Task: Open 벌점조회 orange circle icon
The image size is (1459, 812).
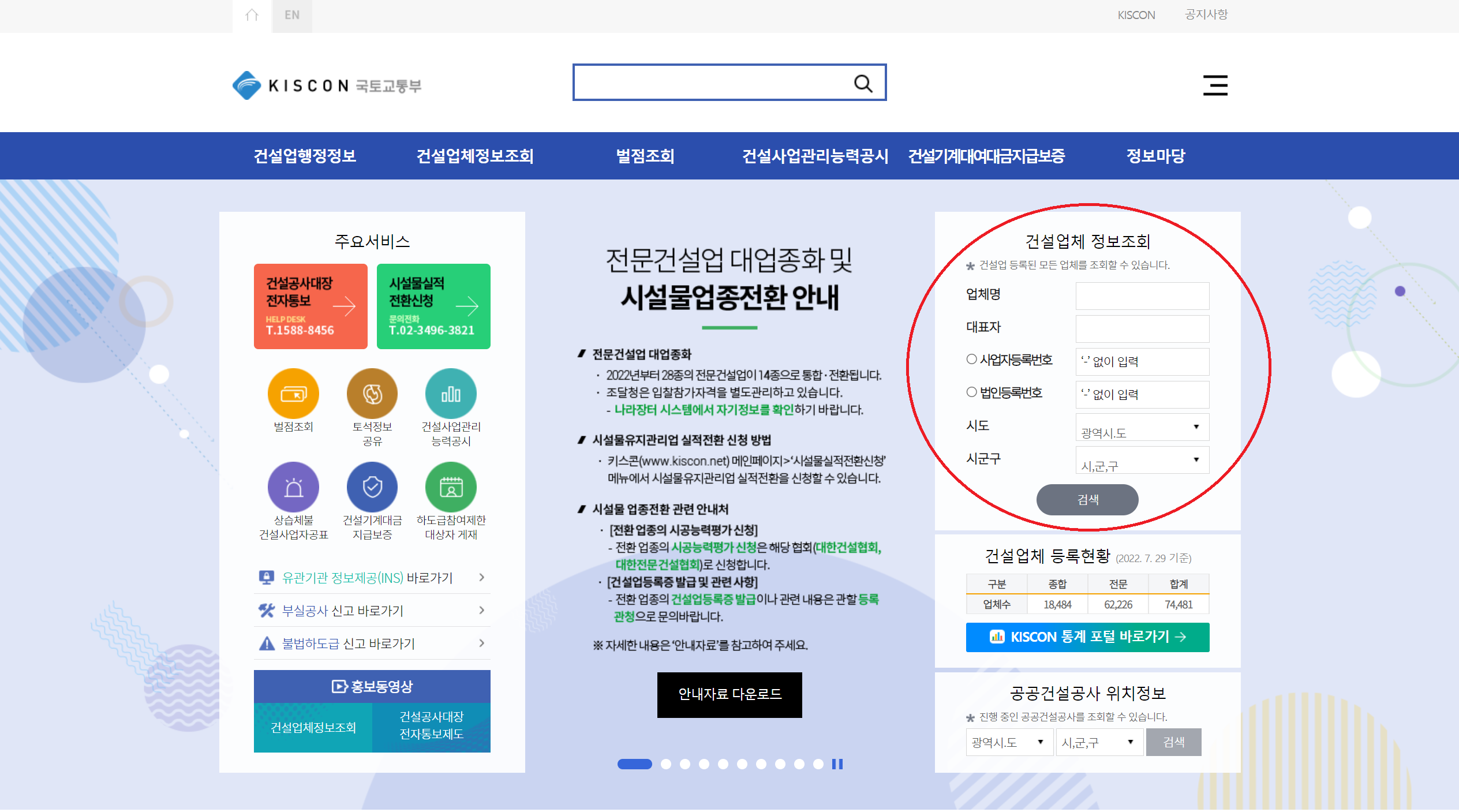Action: tap(293, 394)
